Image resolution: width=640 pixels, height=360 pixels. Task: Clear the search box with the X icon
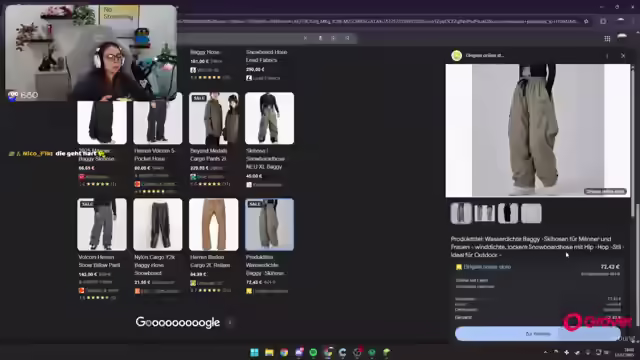point(305,38)
